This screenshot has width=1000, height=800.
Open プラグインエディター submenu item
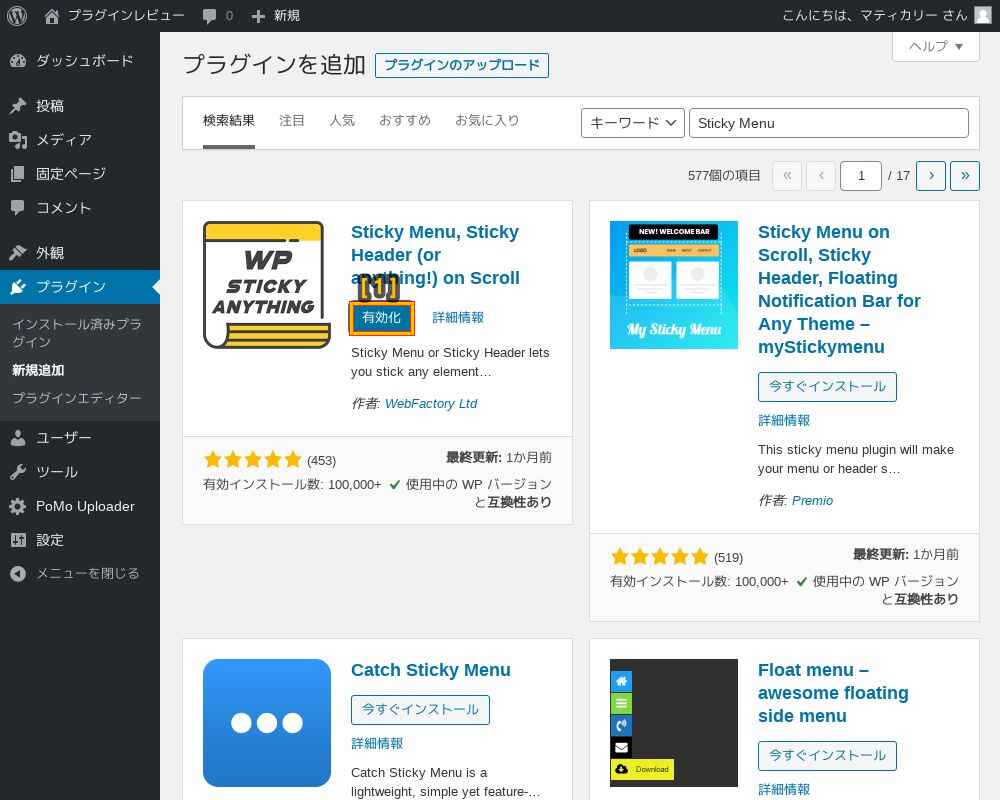[x=77, y=398]
